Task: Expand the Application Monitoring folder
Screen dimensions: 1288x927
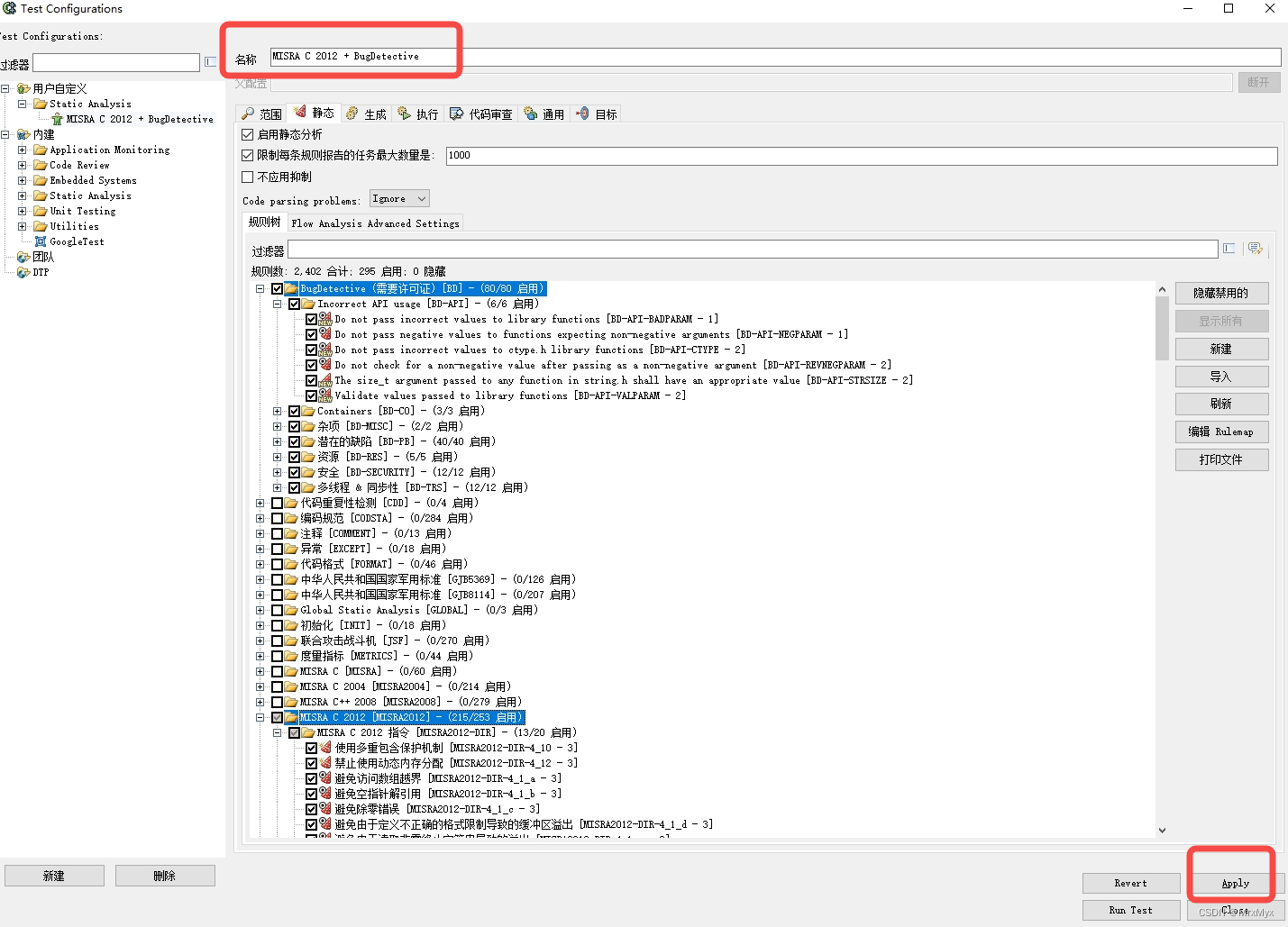Action: pyautogui.click(x=22, y=150)
